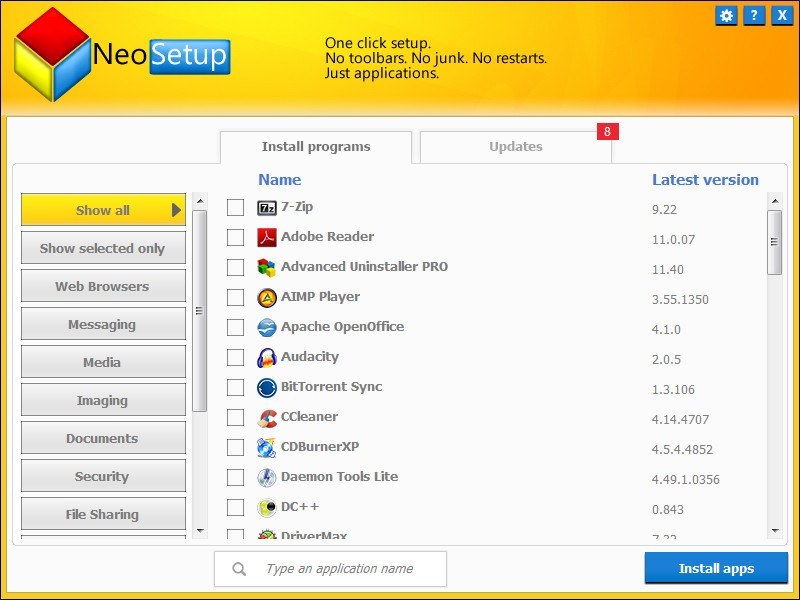Select the Audacity headphones icon
800x600 pixels.
pos(267,358)
